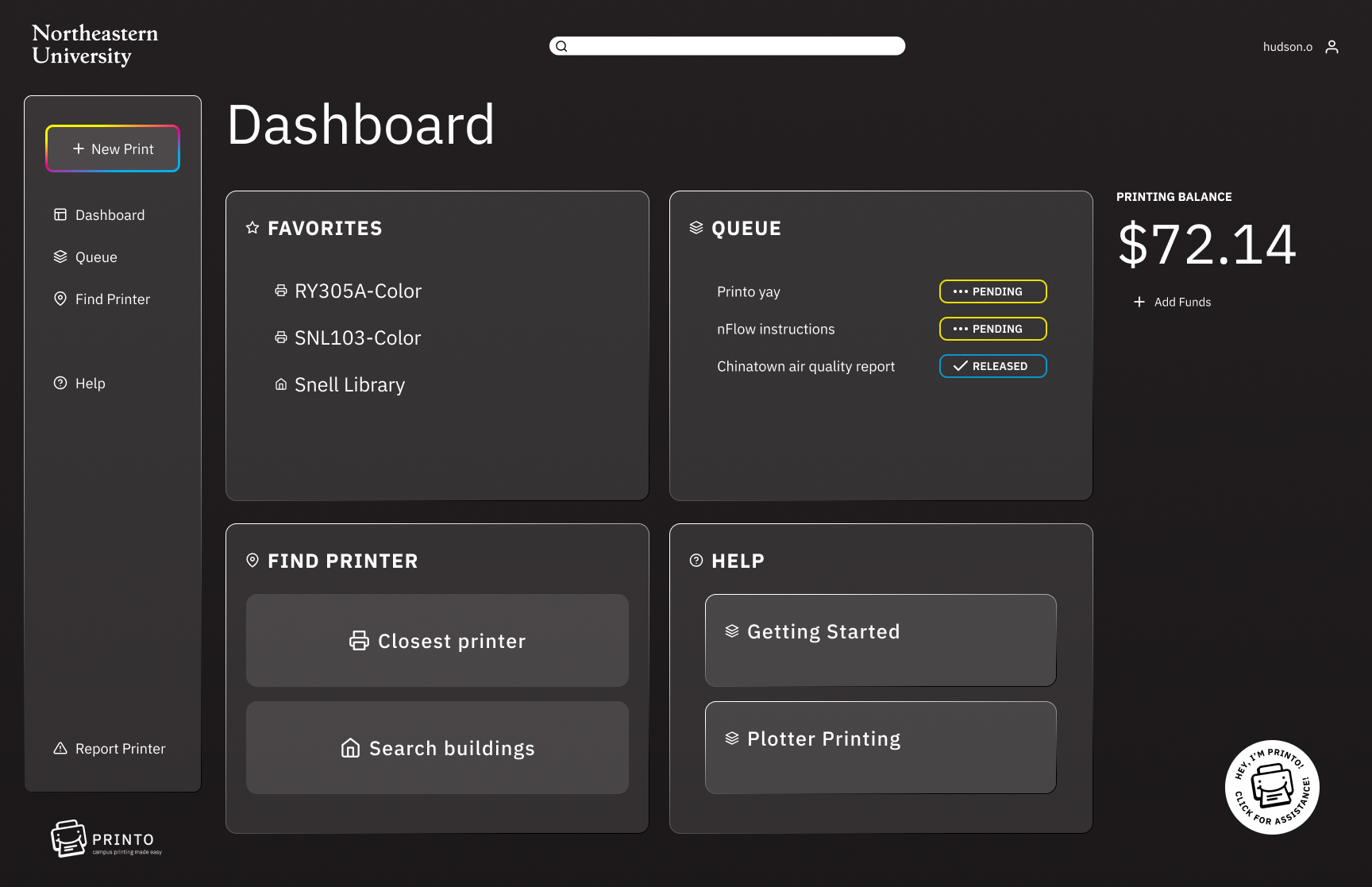Click Add Funds under printing balance
Viewport: 1372px width, 887px height.
(x=1173, y=302)
